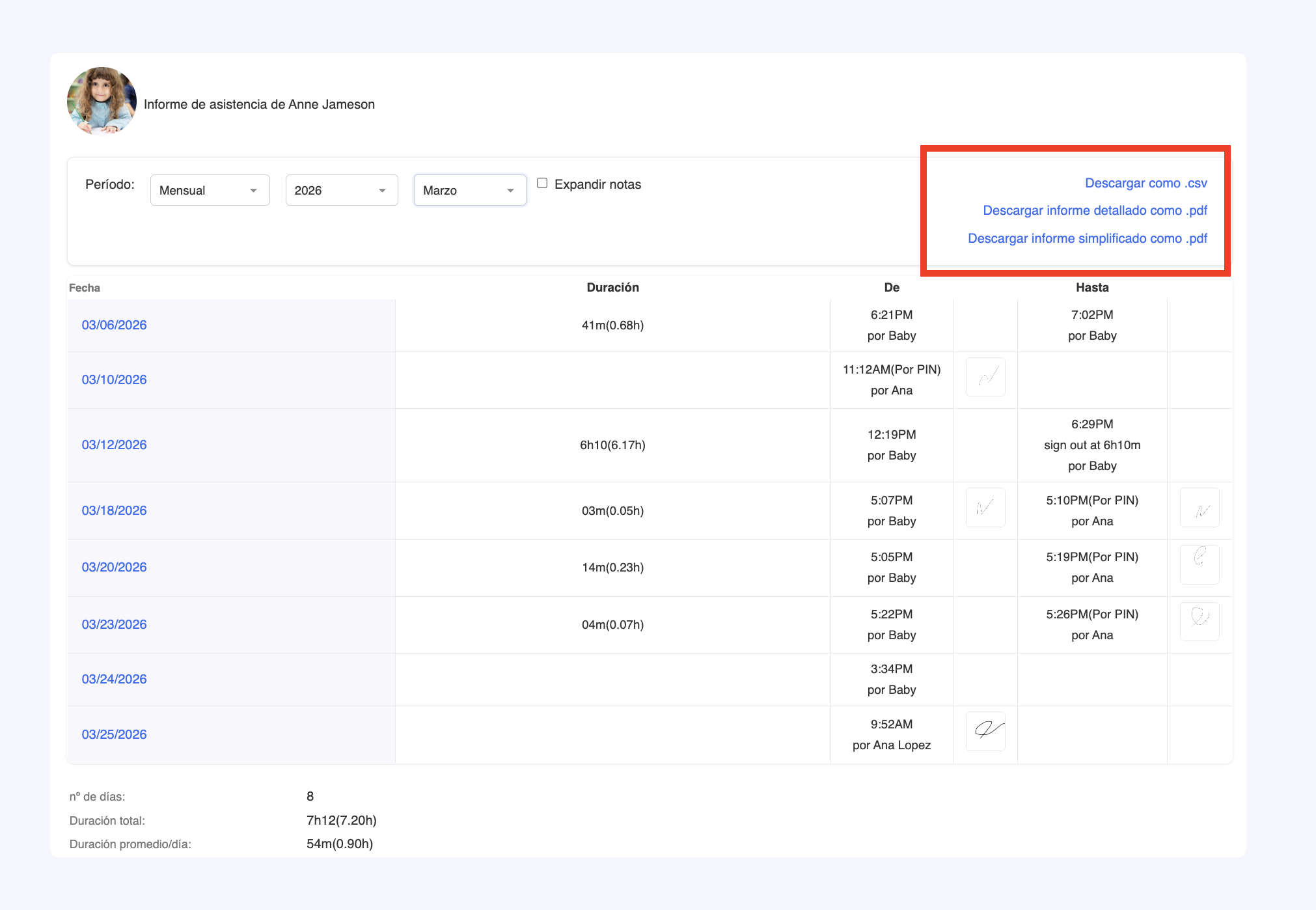The height and width of the screenshot is (910, 1316).
Task: View sign-out signature for 03/20/2026
Action: 1199,564
